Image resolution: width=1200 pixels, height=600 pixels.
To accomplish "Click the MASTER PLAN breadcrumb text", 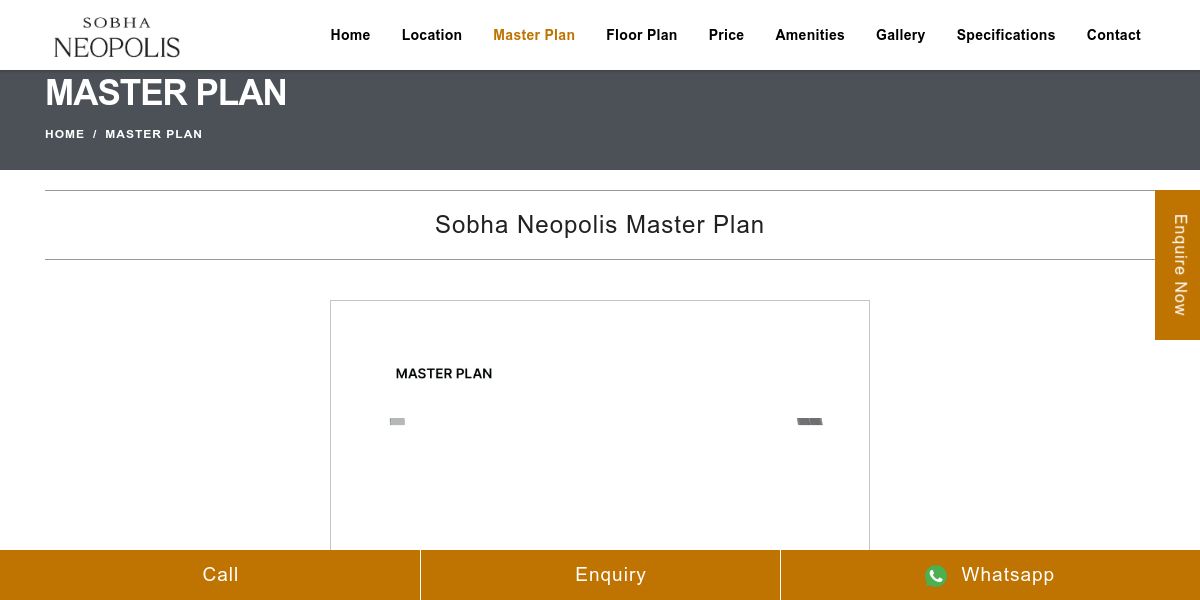I will click(x=154, y=134).
